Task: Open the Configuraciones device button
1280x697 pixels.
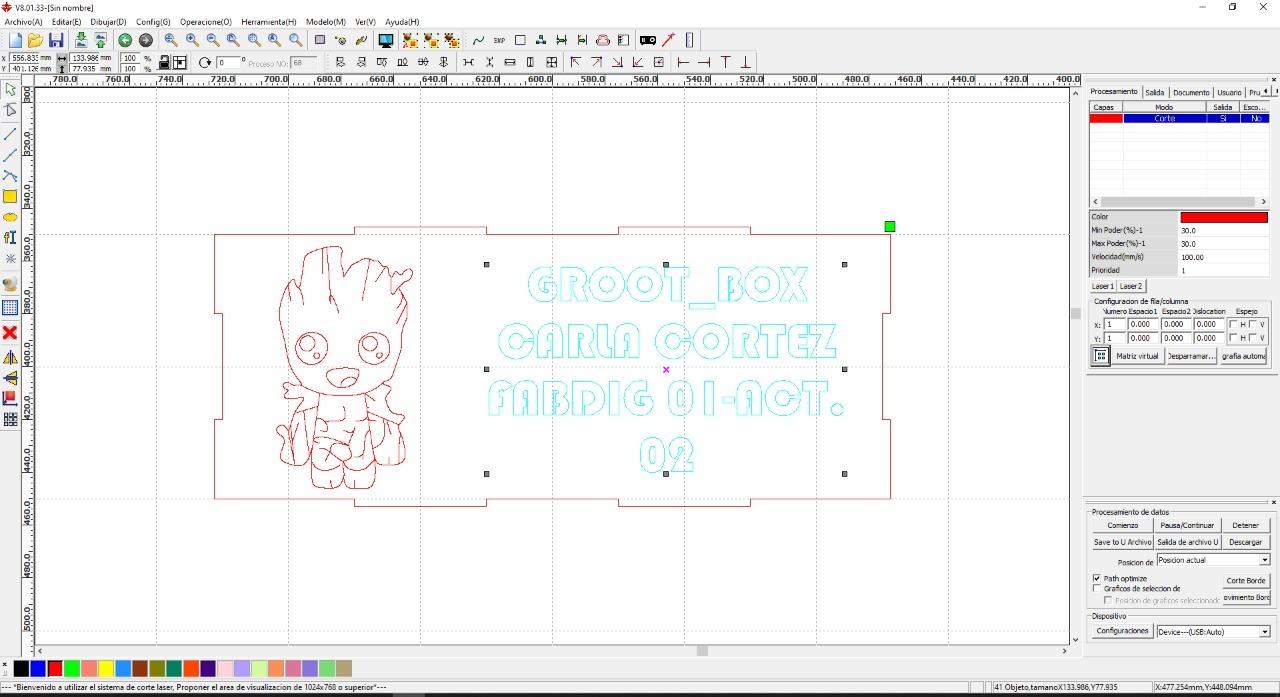Action: tap(1122, 631)
